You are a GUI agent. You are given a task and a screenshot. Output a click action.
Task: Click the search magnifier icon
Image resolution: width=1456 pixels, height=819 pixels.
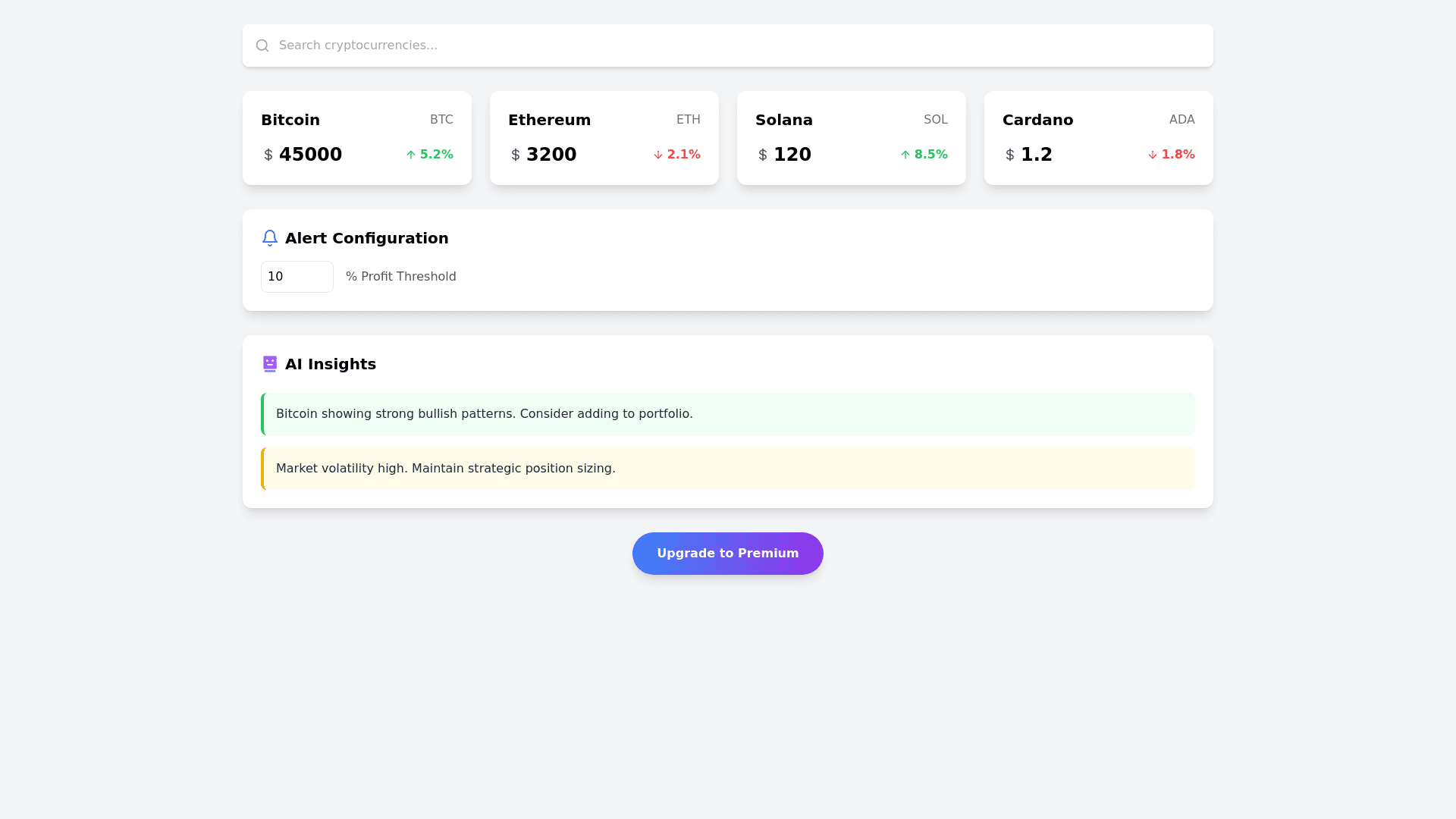(262, 45)
